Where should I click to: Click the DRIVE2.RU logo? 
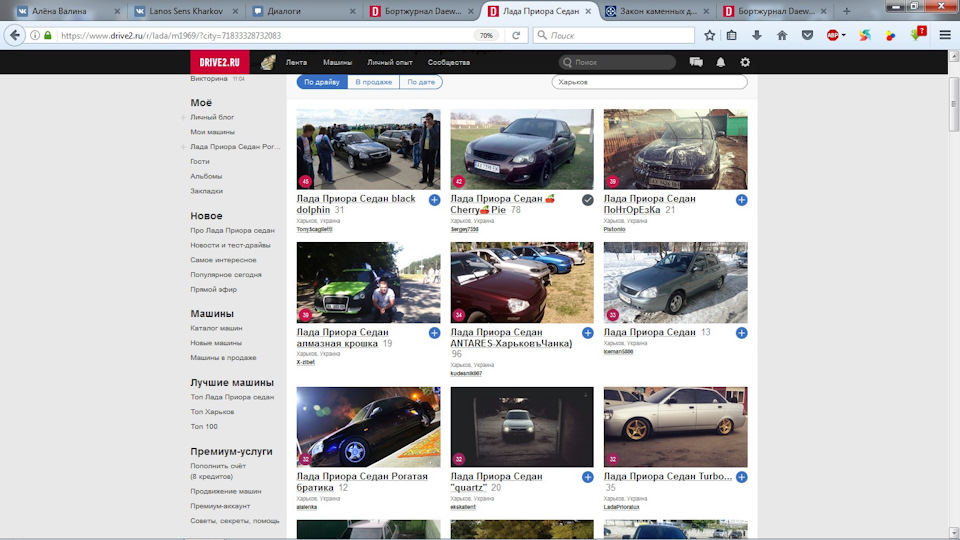220,62
